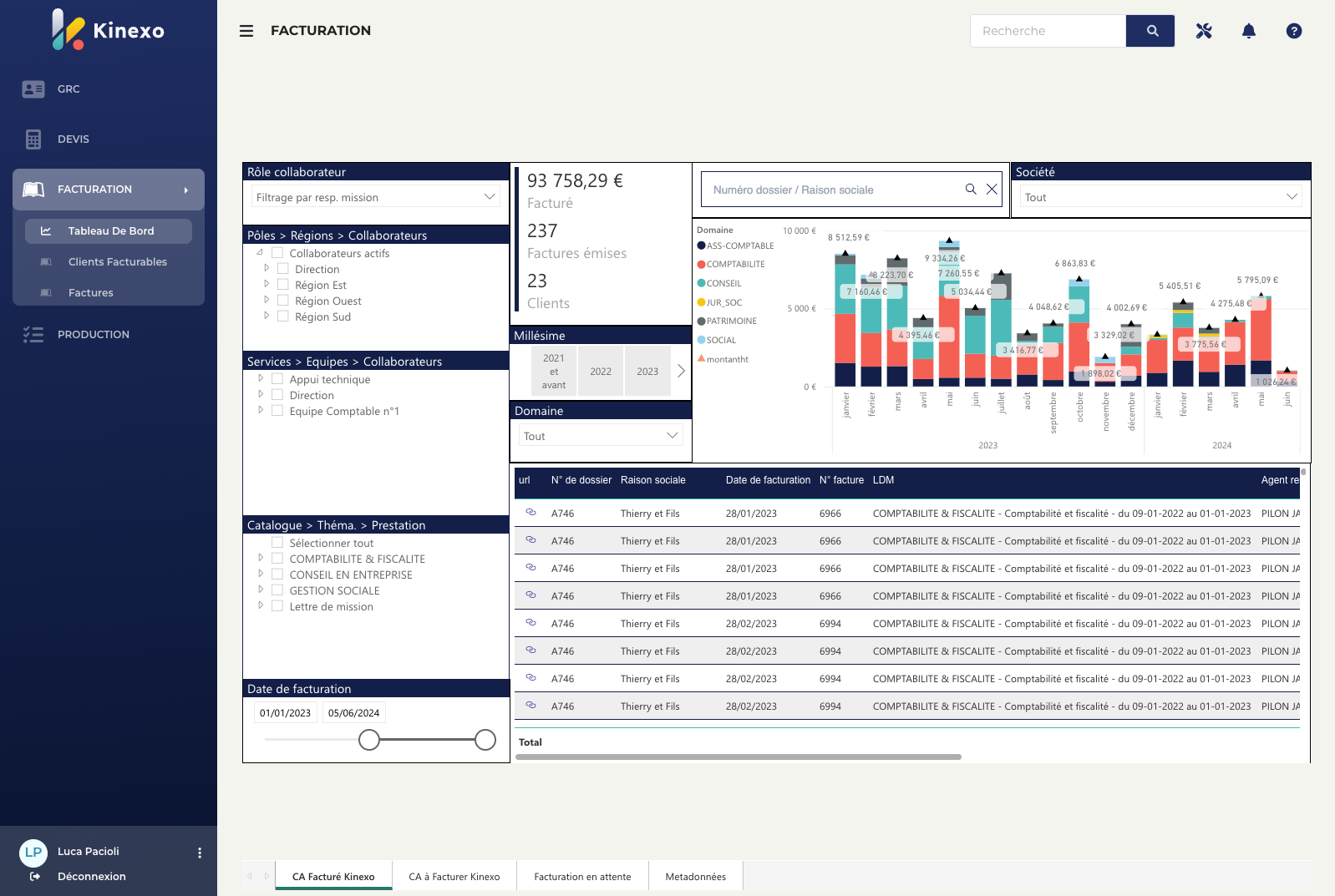Select the 2022 millésime button

(600, 372)
